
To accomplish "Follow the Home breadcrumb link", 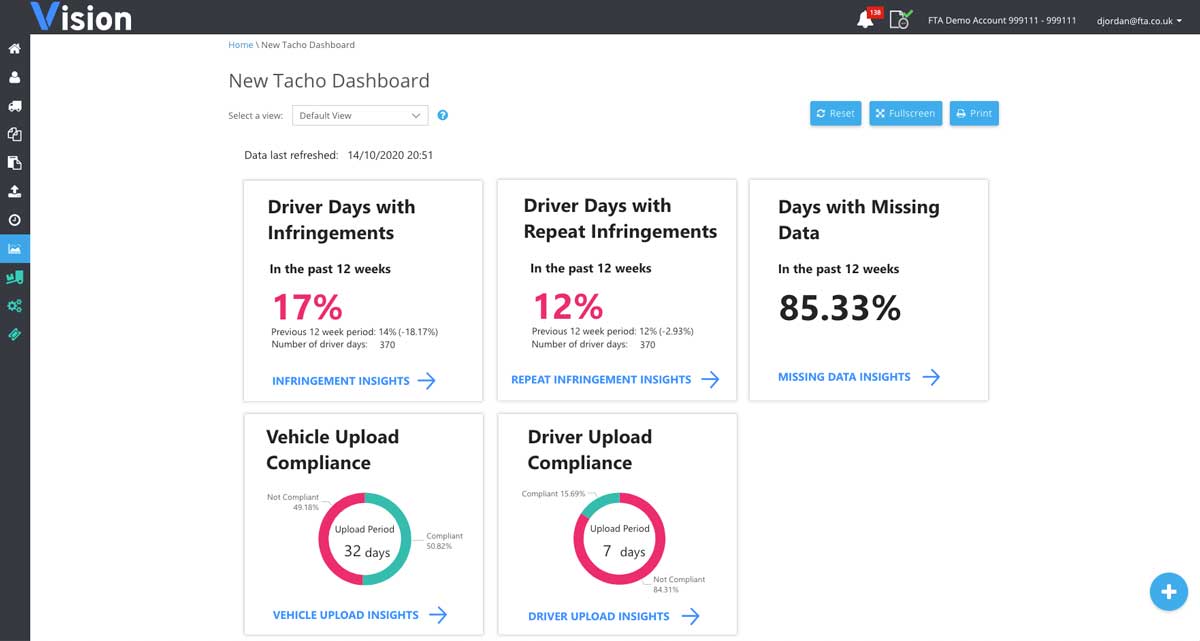I will pos(241,45).
